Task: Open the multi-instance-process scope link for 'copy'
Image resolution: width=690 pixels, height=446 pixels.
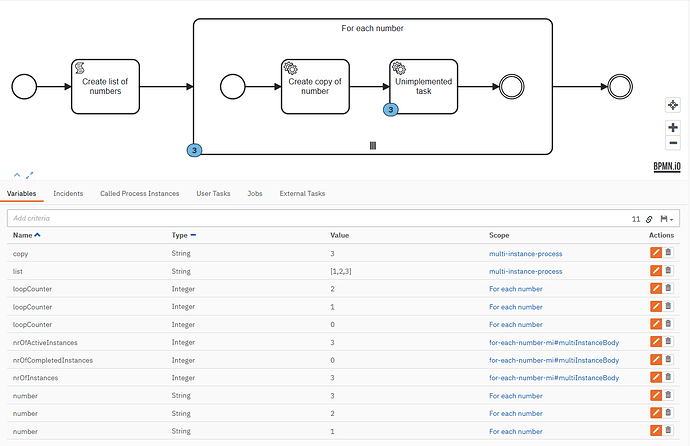Action: coord(525,254)
